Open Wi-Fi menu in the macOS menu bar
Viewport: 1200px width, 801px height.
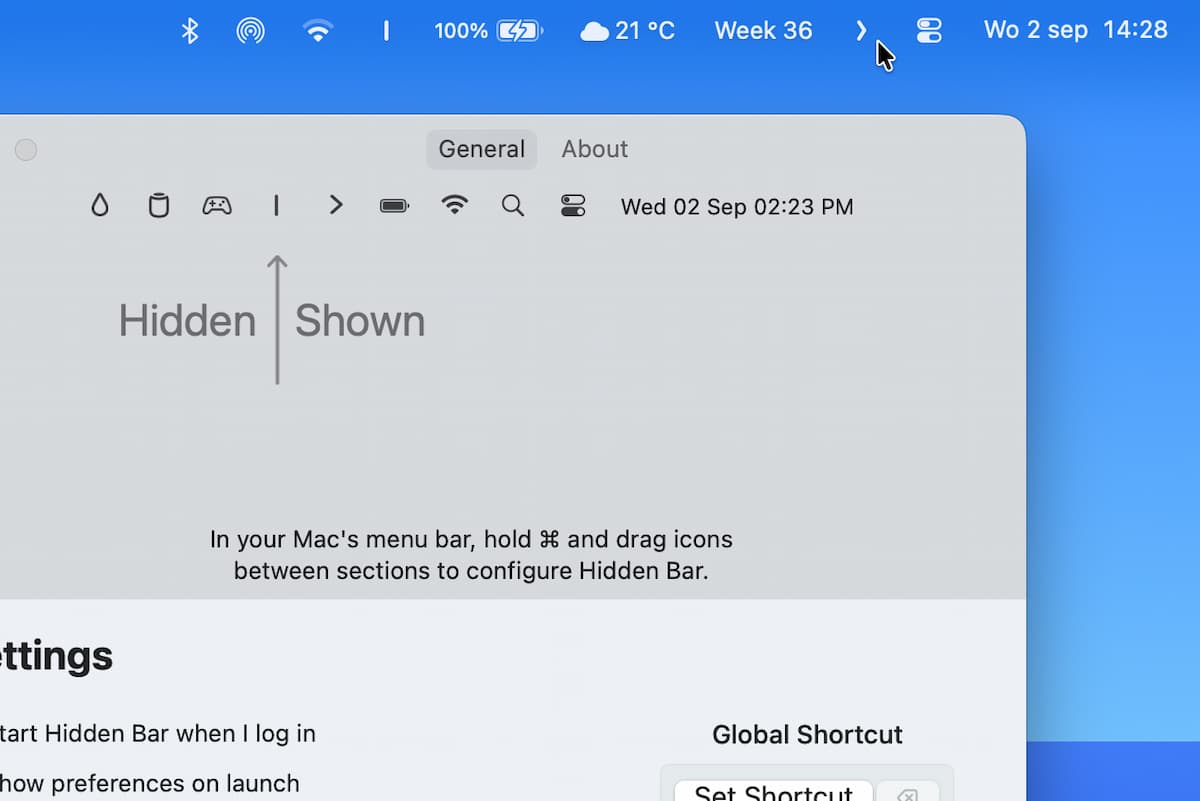[318, 31]
